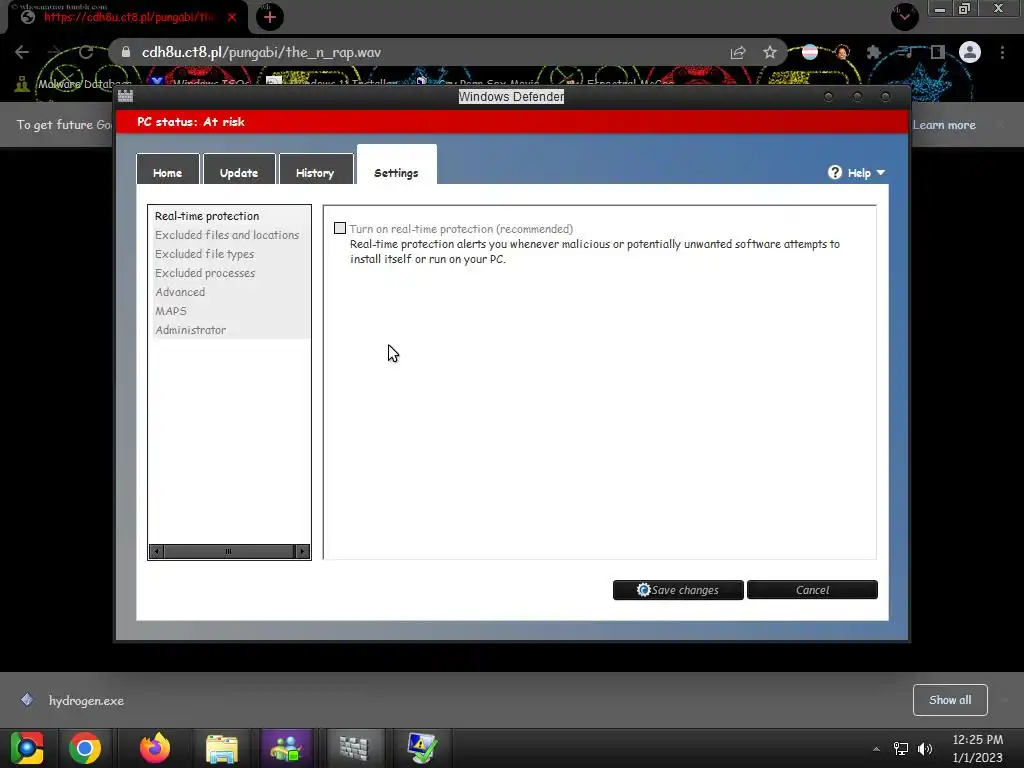The height and width of the screenshot is (768, 1024).
Task: Open the Malware Database bookmark
Action: pyautogui.click(x=75, y=84)
